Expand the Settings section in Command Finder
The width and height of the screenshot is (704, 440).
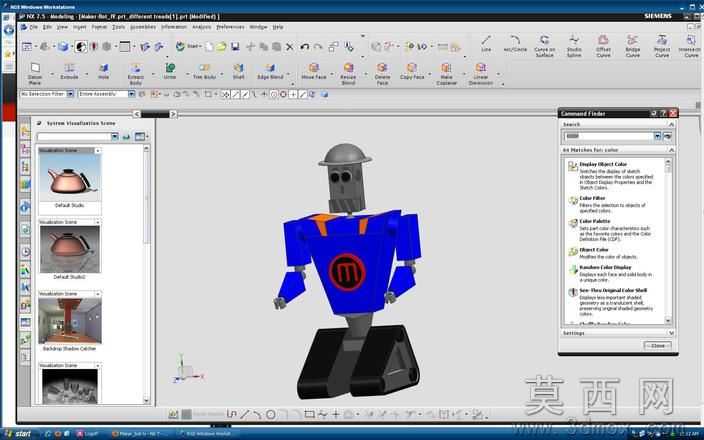[671, 333]
